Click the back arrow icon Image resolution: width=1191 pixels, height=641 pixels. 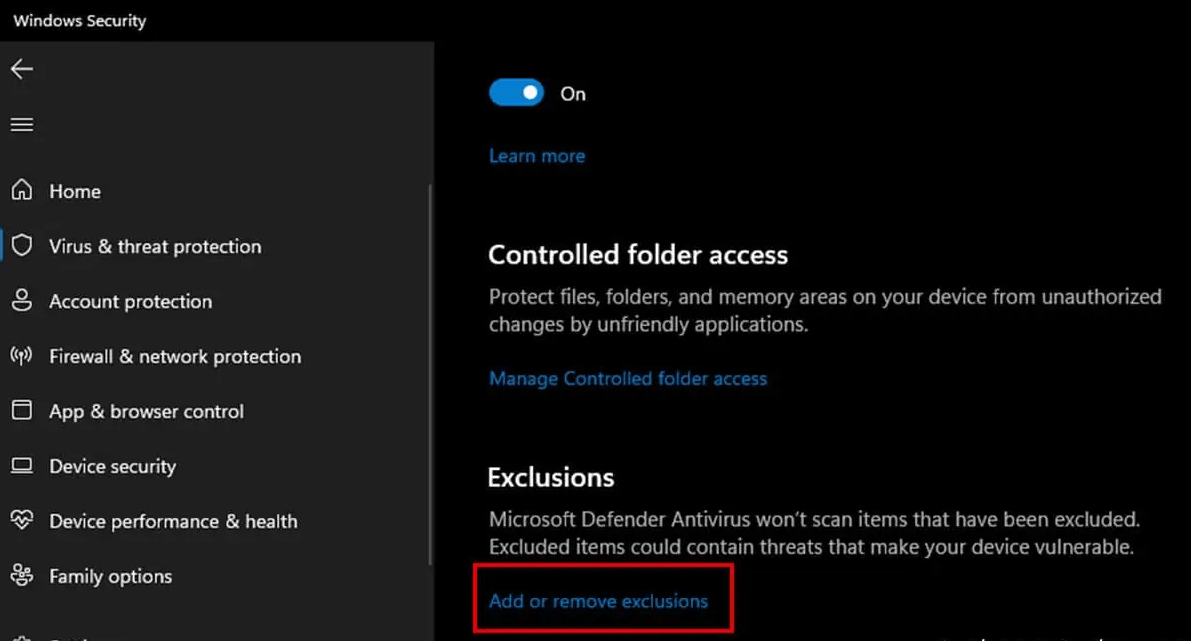tap(21, 69)
